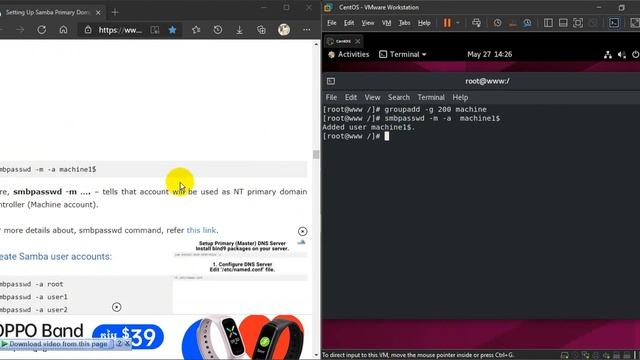
Task: Open Terminal View menu
Action: tap(372, 98)
